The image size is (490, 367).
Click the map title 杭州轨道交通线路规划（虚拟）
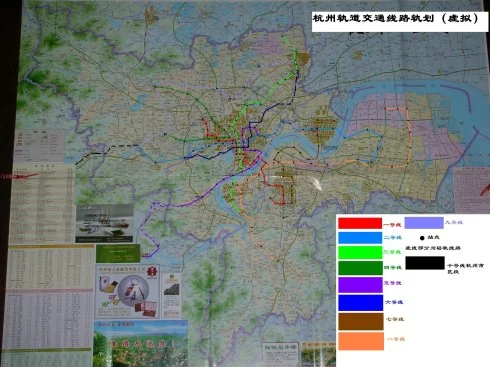click(x=395, y=18)
